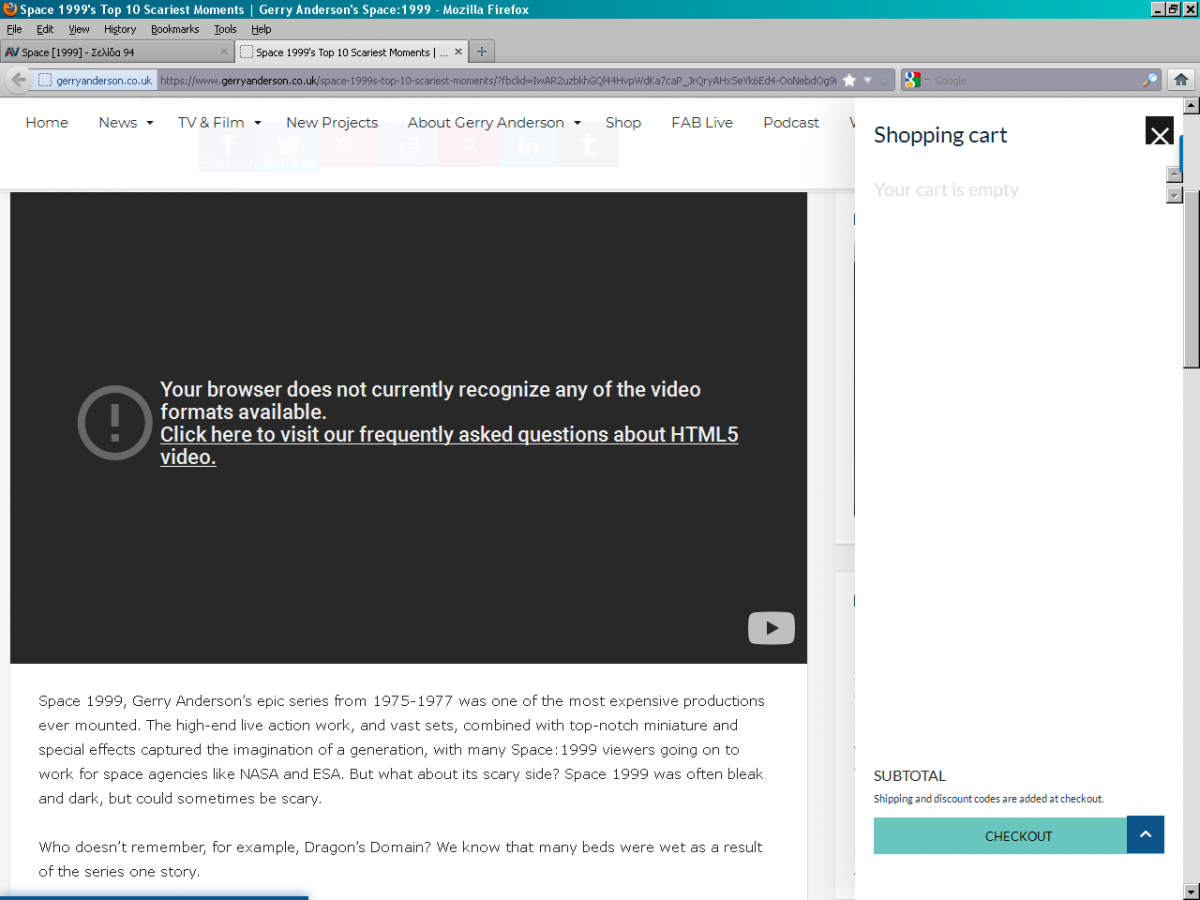
Task: Expand the TV & Film dropdown
Action: (x=257, y=123)
